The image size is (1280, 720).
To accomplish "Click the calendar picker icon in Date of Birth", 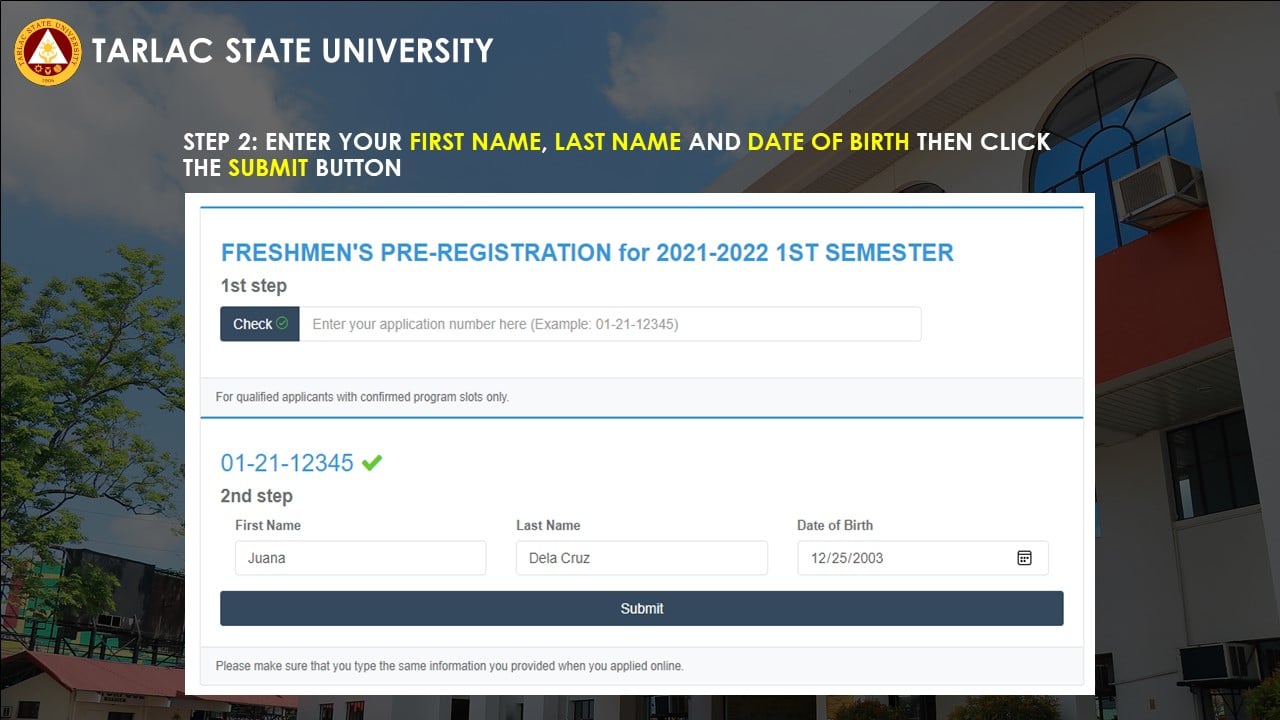I will (1024, 558).
